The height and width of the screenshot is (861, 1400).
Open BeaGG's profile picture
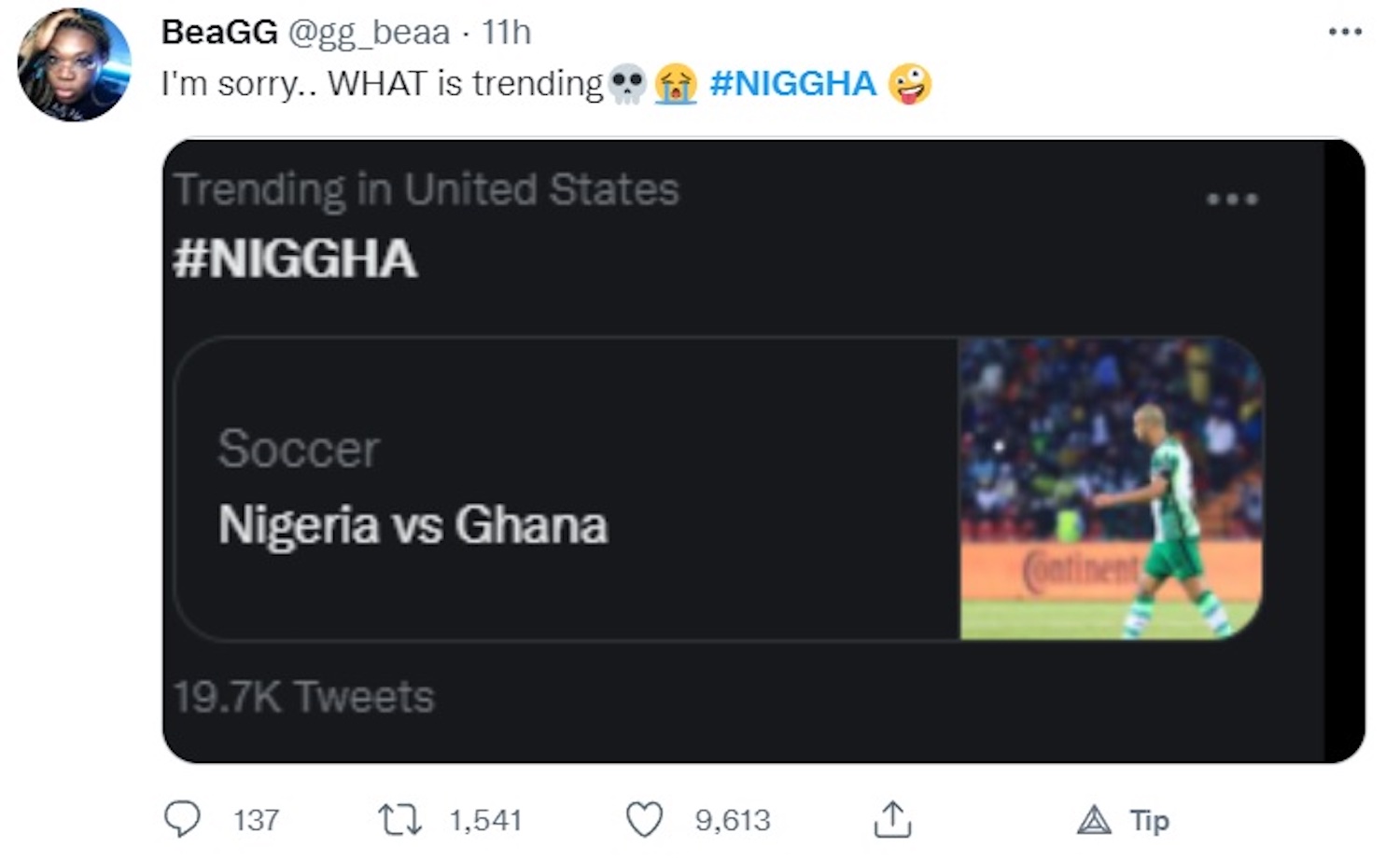[x=75, y=65]
